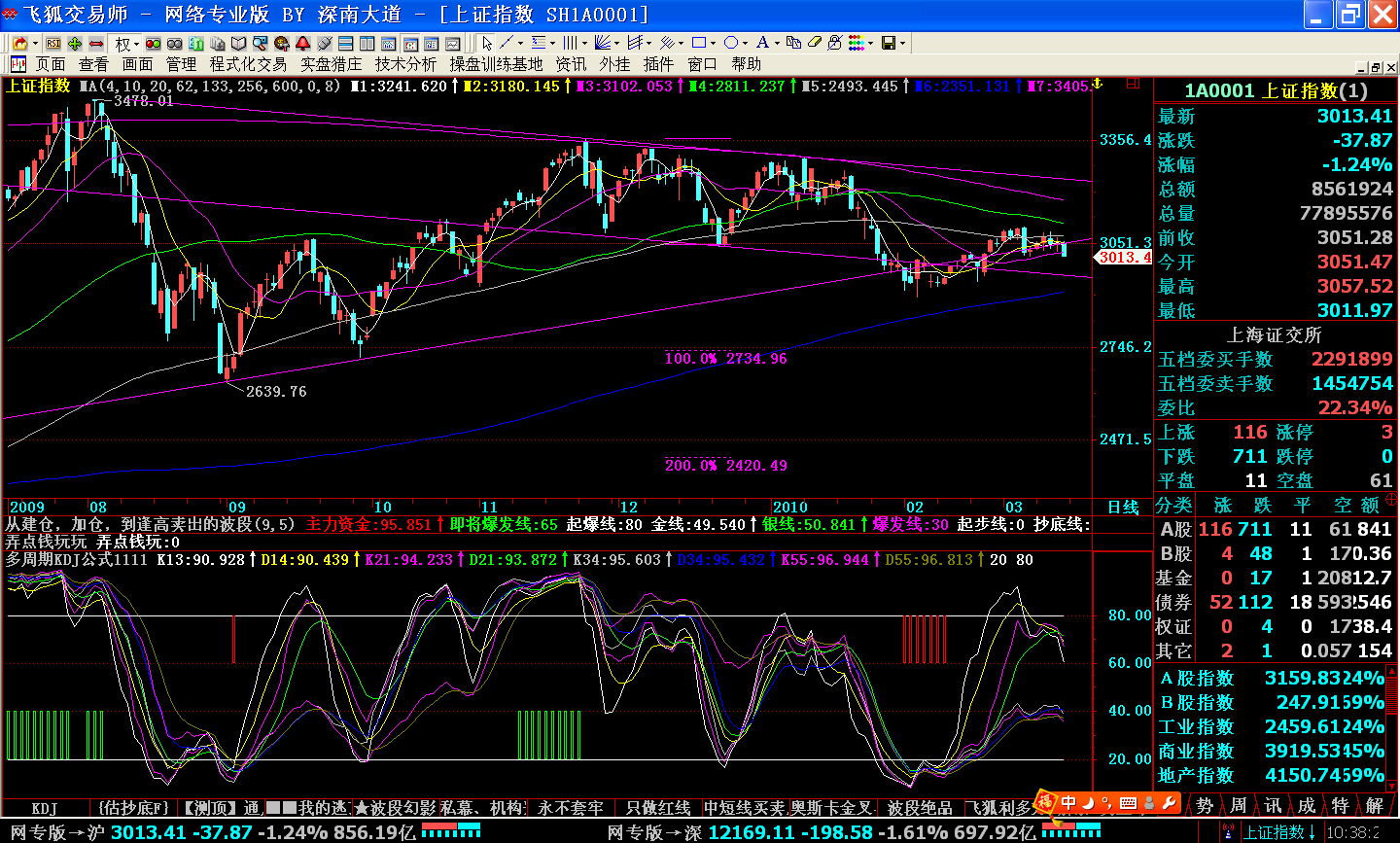The image size is (1400, 843).
Task: Open the 帮助 menu
Action: [x=747, y=64]
